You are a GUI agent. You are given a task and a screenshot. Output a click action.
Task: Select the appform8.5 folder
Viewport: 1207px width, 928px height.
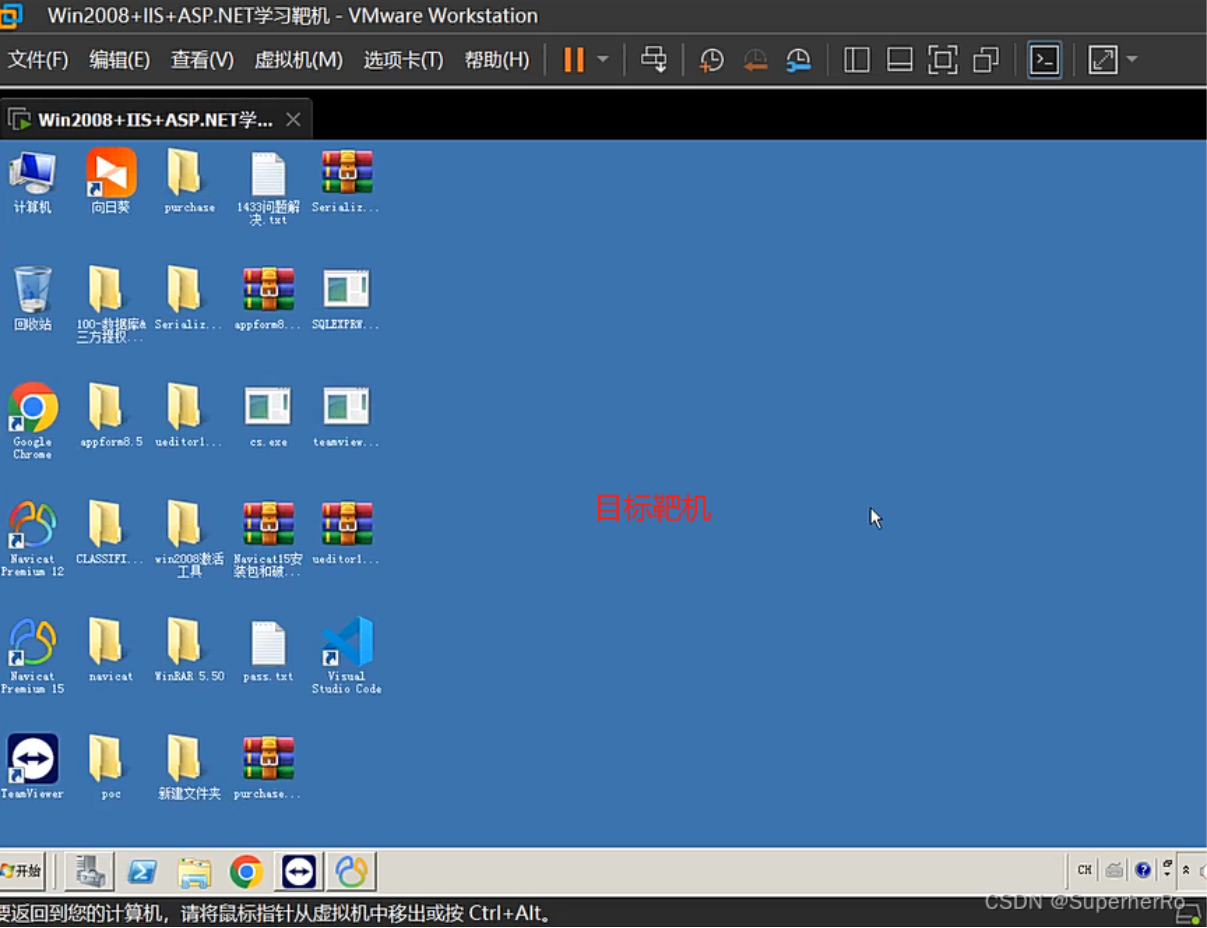coord(111,415)
